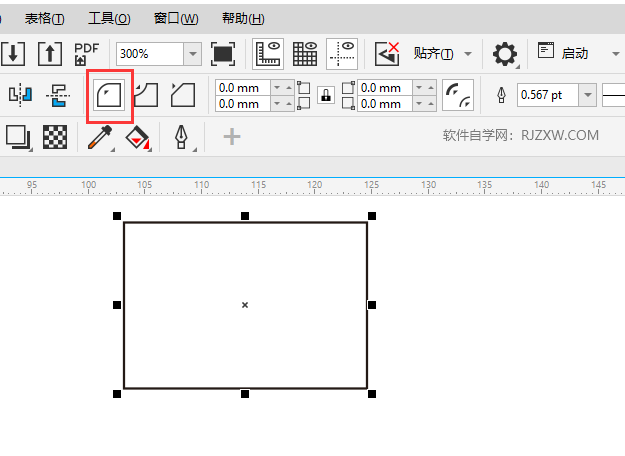Open the 贴齐(T) snap-to dropdown
Screen dimensions: 625x456
tap(442, 53)
